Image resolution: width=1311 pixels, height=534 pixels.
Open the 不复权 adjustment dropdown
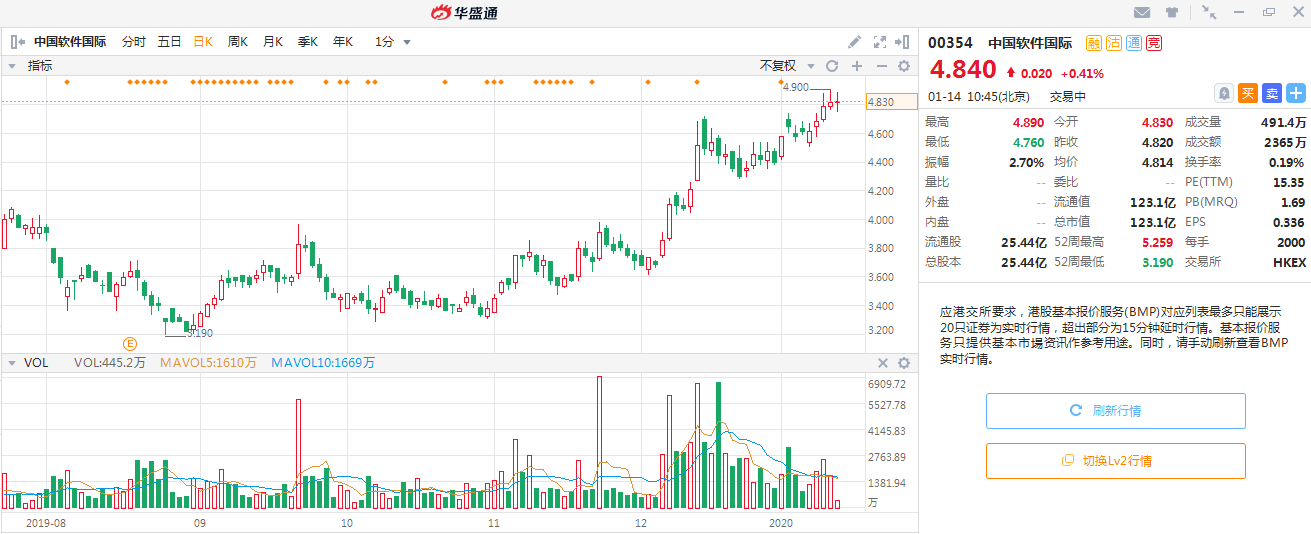[785, 66]
